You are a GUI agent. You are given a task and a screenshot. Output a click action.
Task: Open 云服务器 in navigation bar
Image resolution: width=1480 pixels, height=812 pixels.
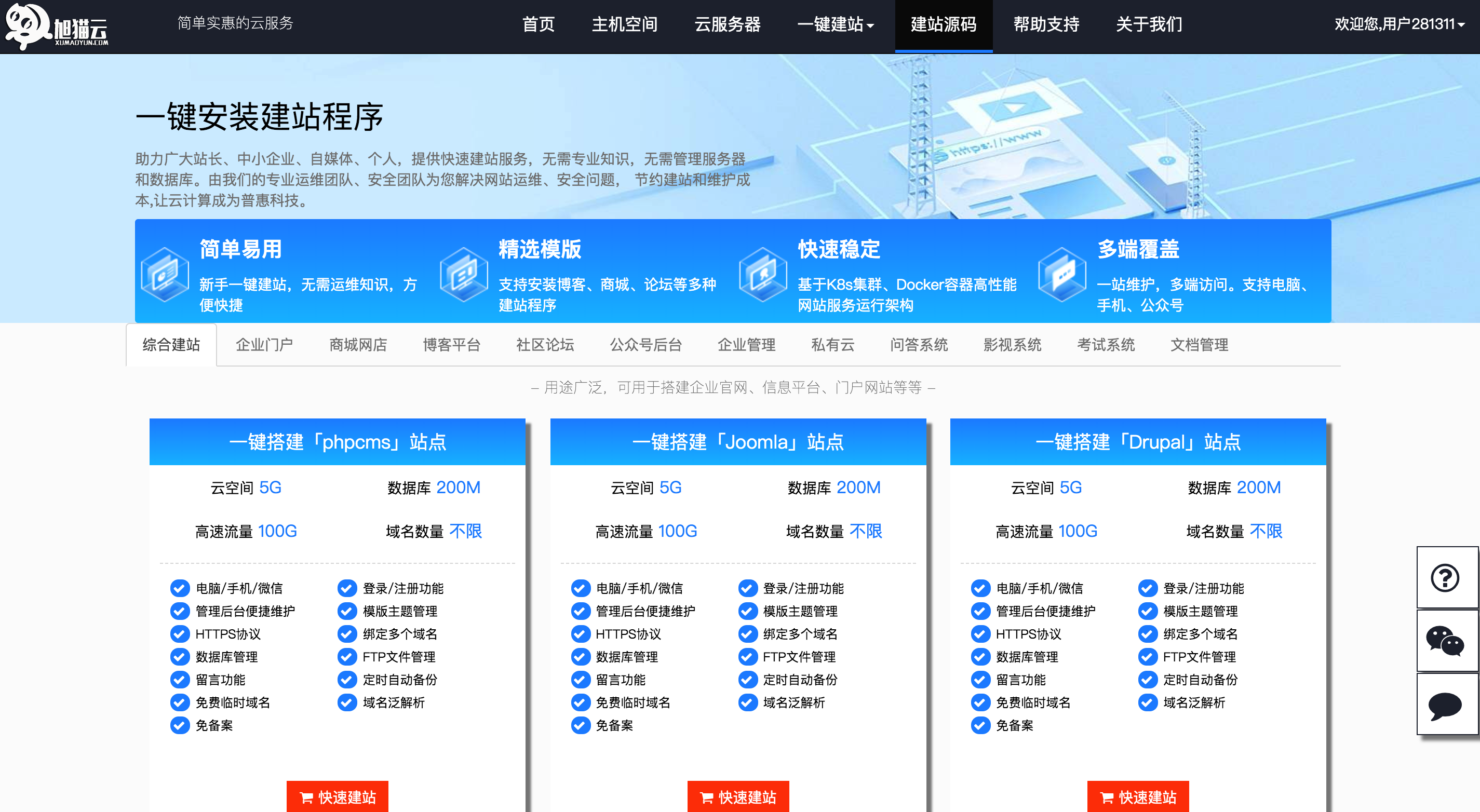point(728,25)
